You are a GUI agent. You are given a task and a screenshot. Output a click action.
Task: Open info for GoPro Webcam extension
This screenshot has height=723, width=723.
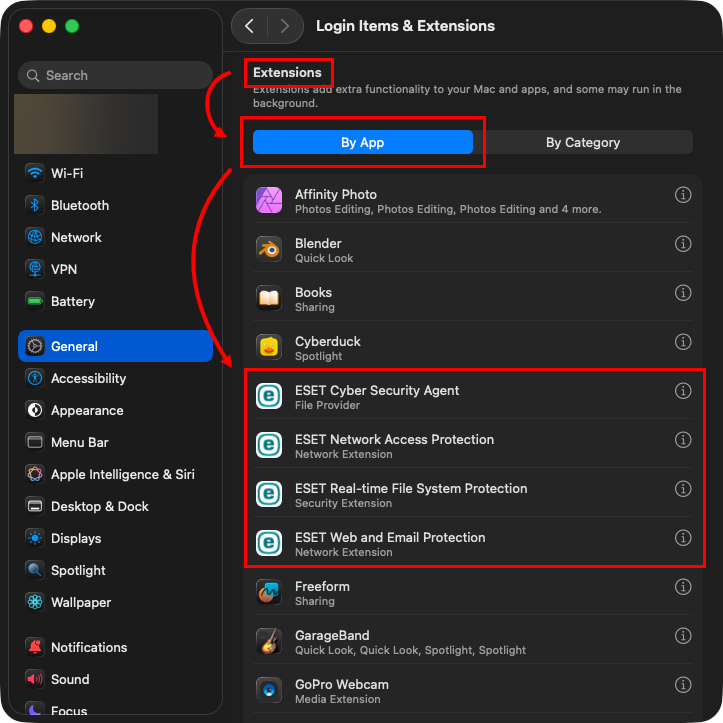683,685
